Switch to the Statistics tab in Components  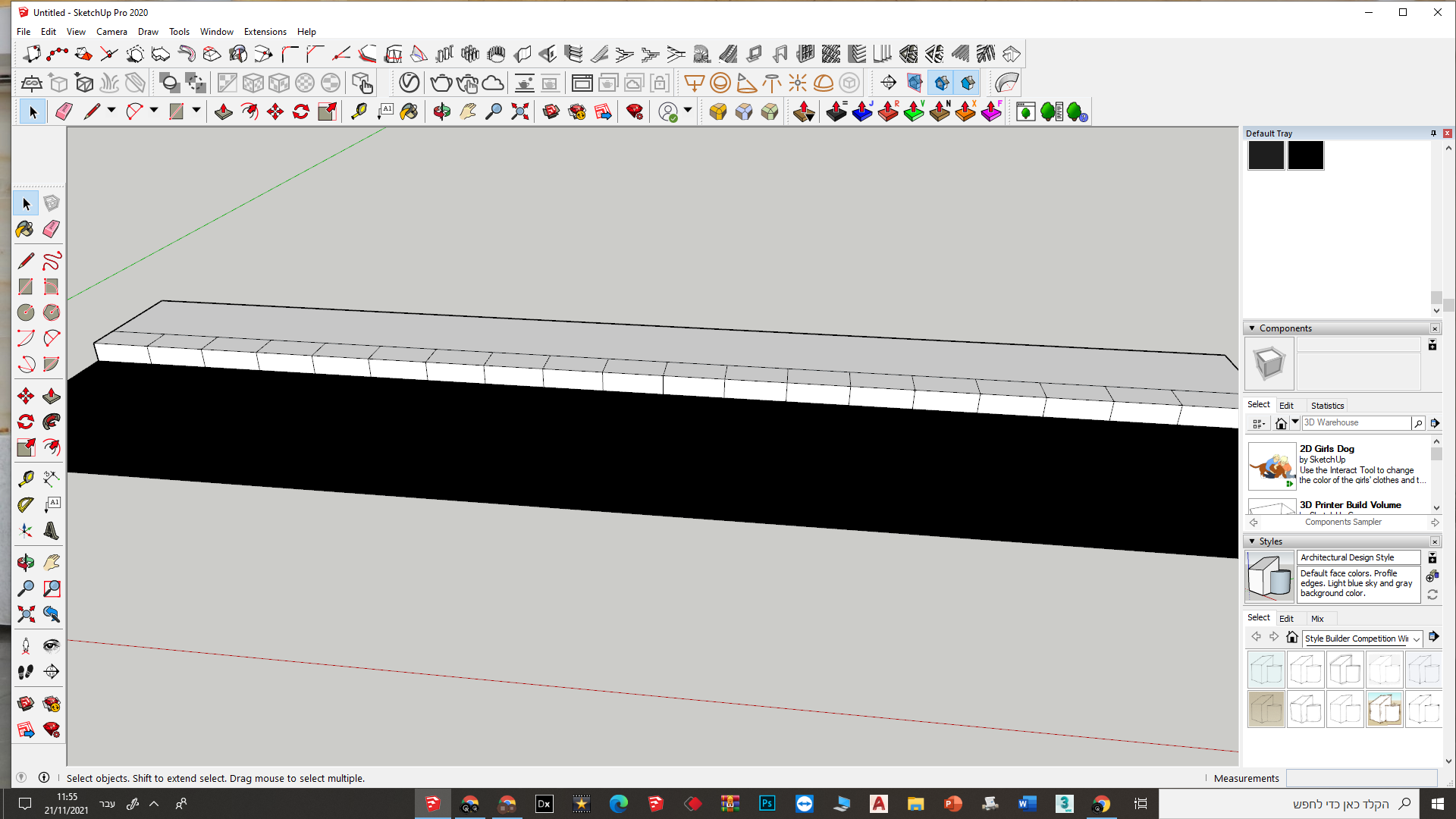[1327, 406]
